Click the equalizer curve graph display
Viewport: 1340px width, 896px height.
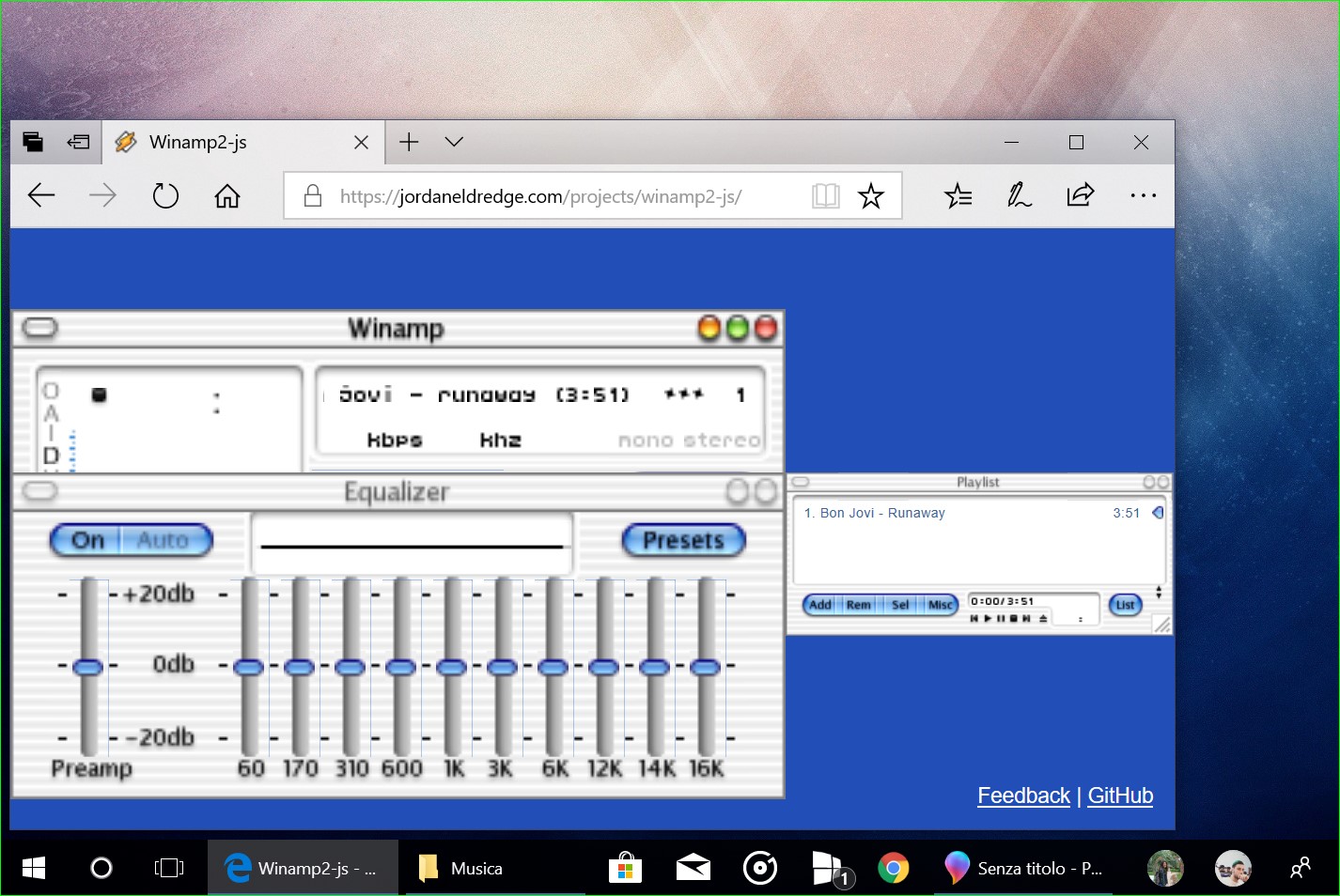[412, 544]
